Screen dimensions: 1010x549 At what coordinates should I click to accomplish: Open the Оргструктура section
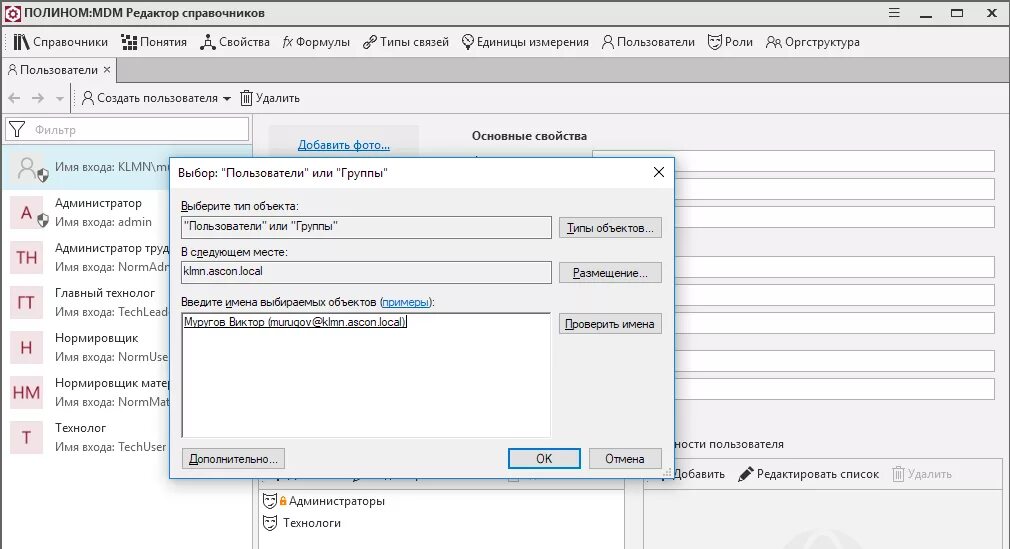pos(812,42)
